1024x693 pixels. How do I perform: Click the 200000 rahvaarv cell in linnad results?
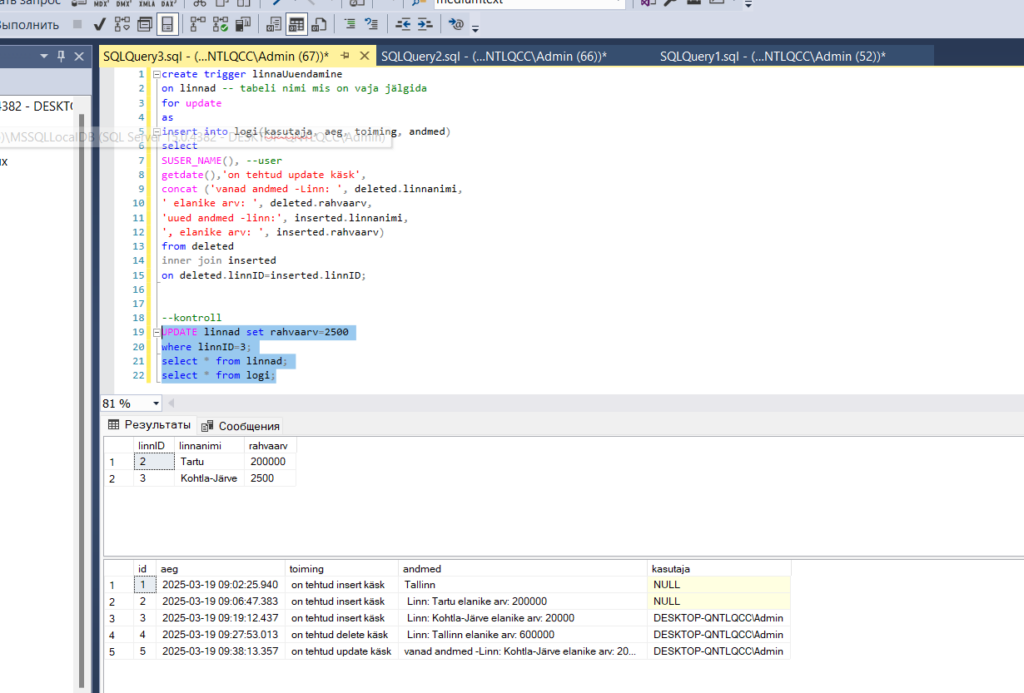[270, 462]
